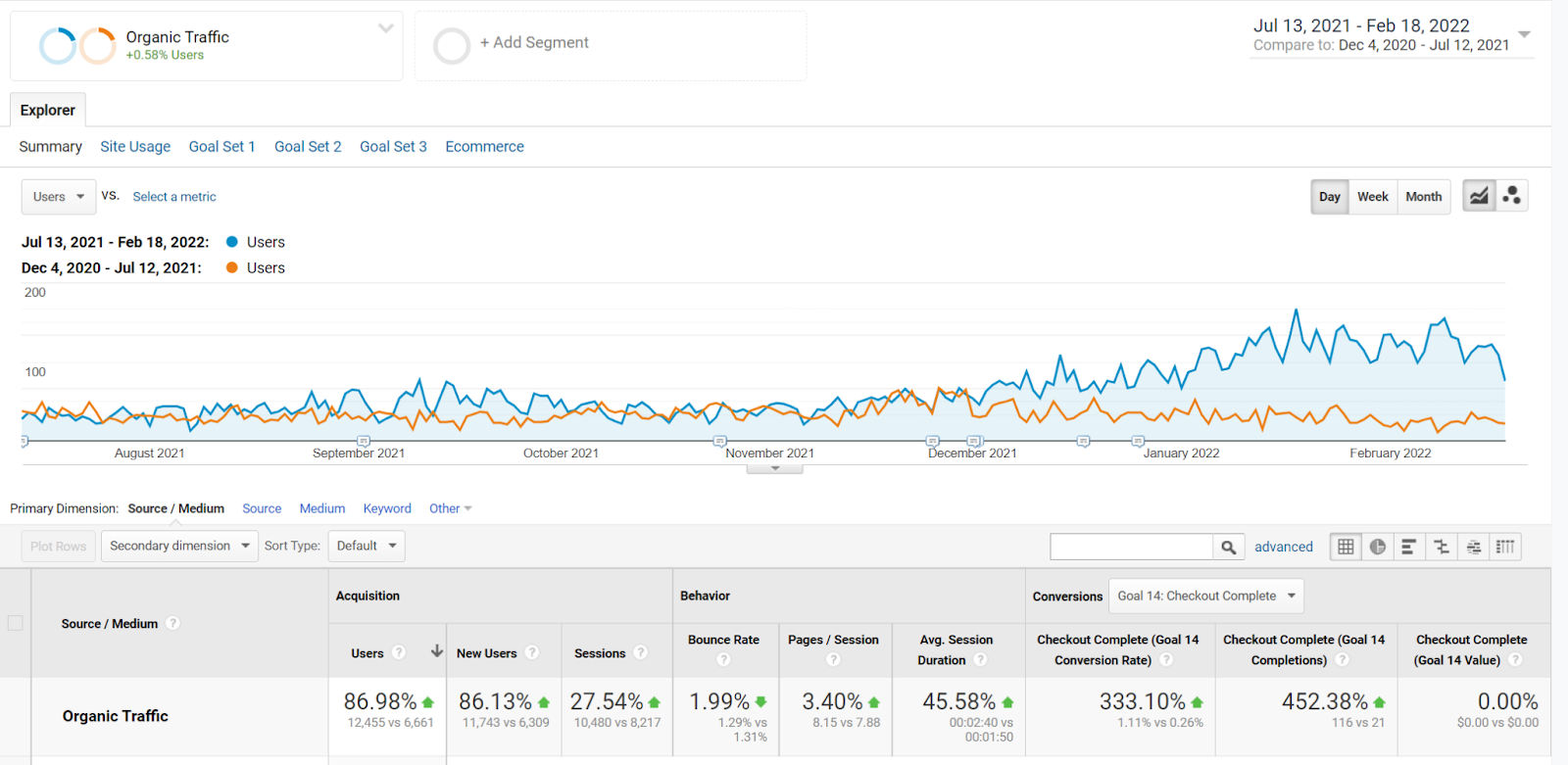The width and height of the screenshot is (1568, 765).
Task: Click + Add Segment
Action: pyautogui.click(x=534, y=42)
